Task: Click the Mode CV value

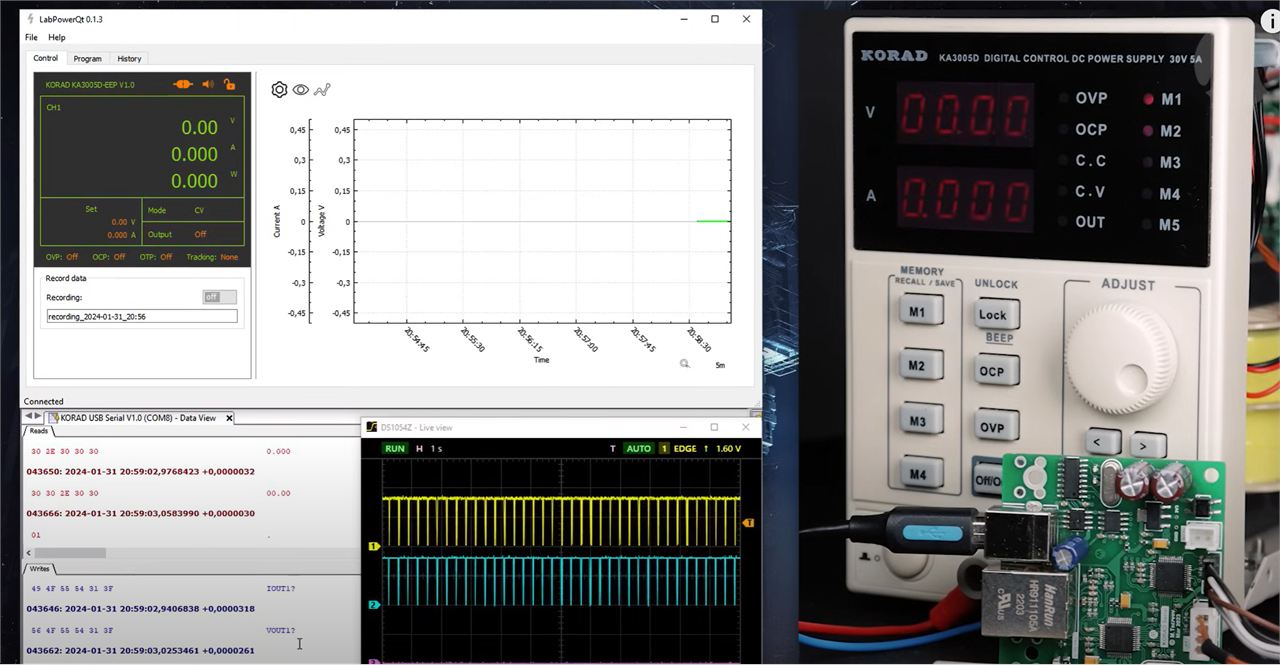Action: pos(199,210)
